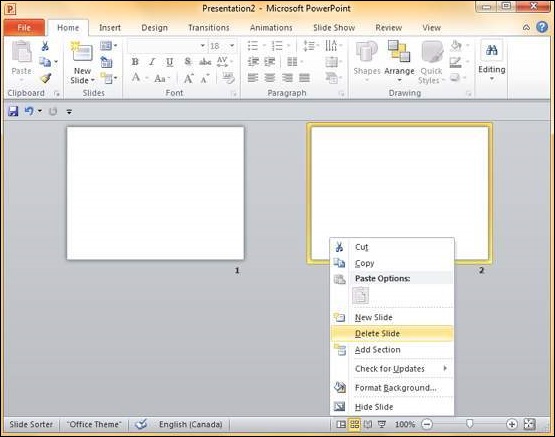Align text right in Paragraph group

pos(287,78)
